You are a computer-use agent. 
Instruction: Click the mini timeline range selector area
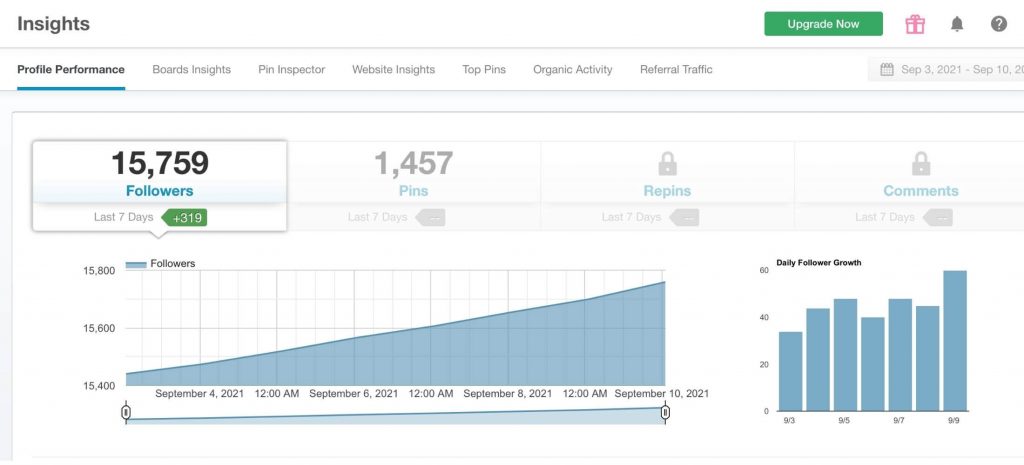(395, 415)
